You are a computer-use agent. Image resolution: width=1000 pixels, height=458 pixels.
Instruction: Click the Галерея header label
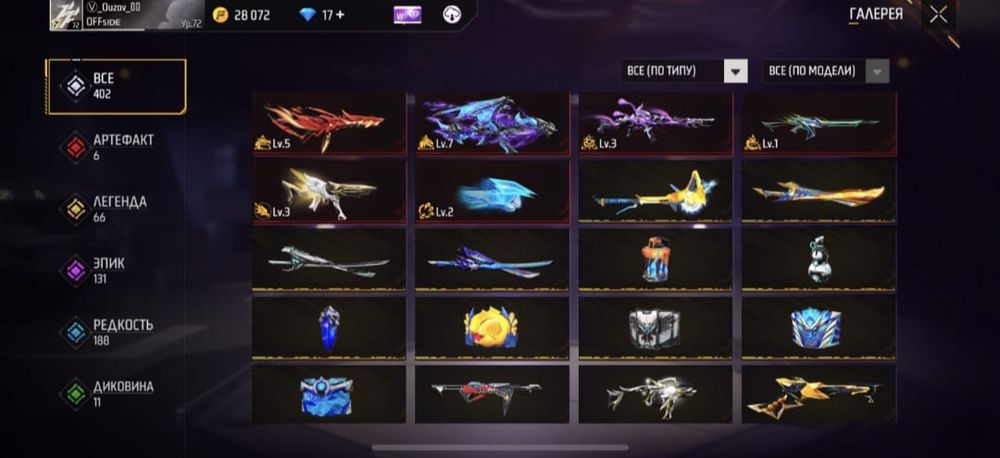tap(876, 14)
